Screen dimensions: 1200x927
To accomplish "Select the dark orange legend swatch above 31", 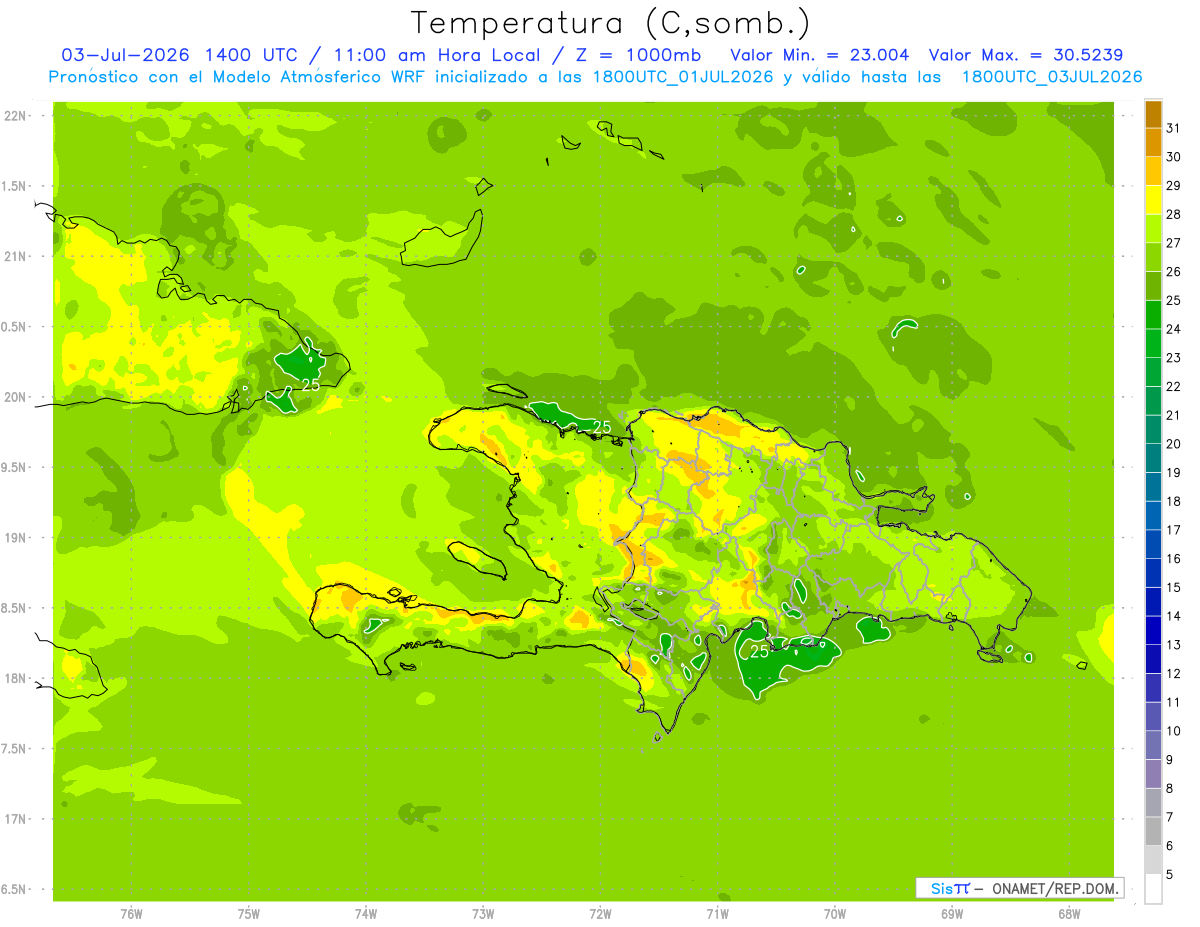I will [x=1153, y=114].
